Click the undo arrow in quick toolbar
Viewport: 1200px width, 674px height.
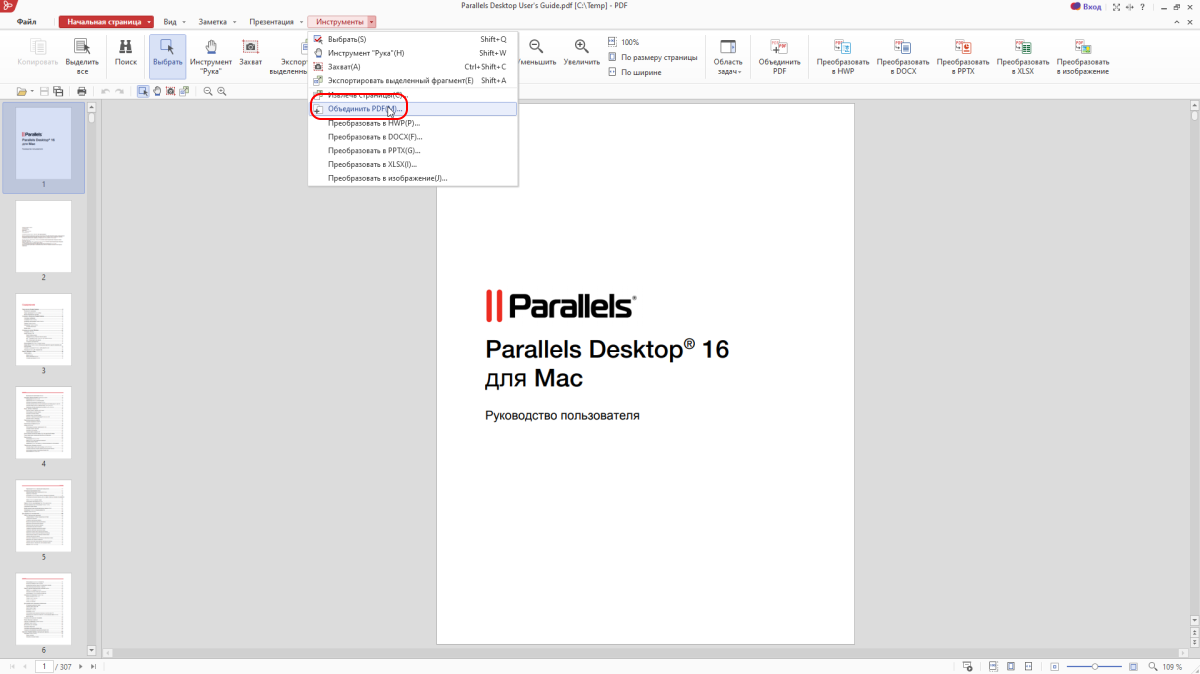(x=105, y=92)
